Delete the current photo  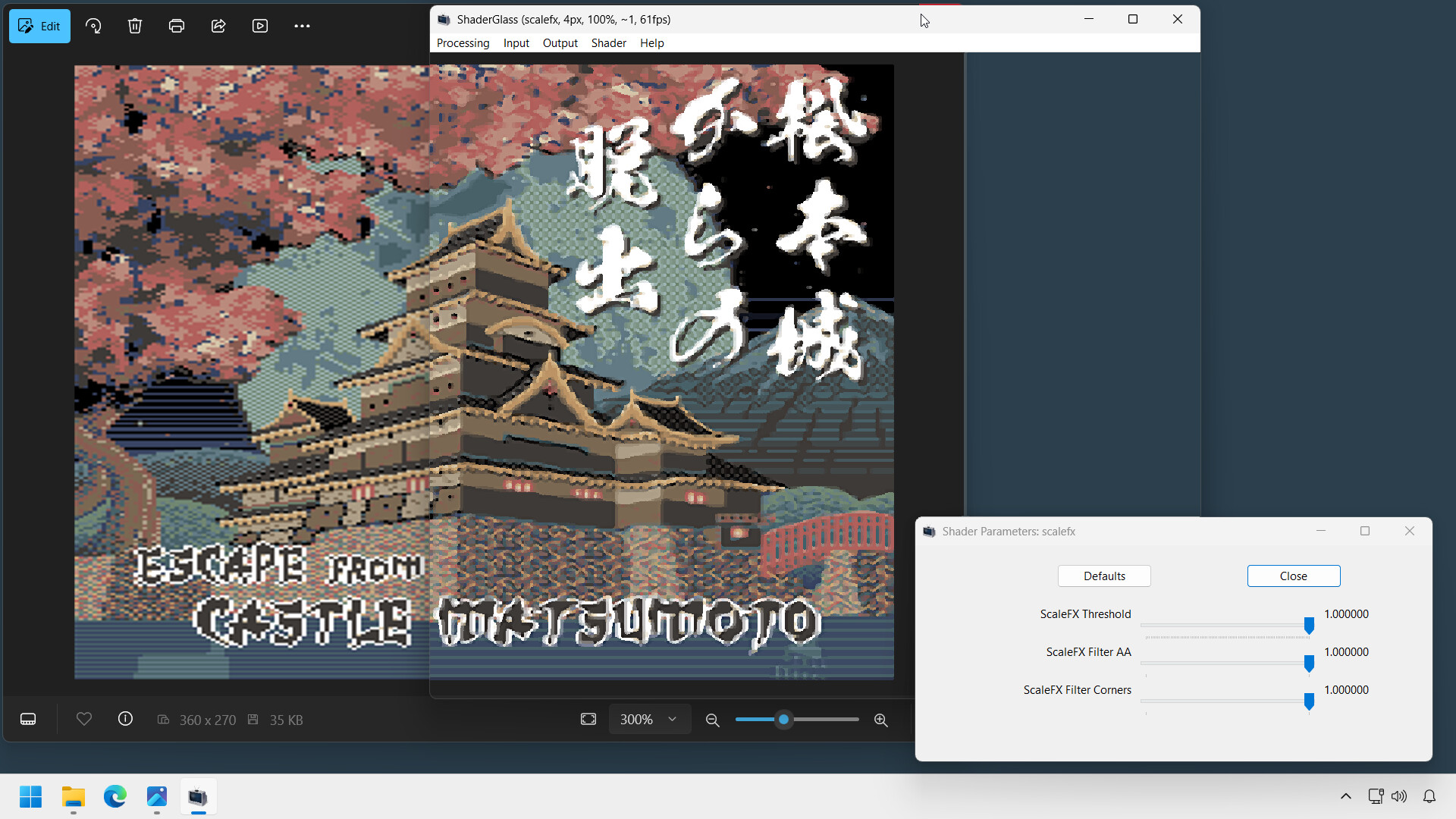[x=134, y=26]
